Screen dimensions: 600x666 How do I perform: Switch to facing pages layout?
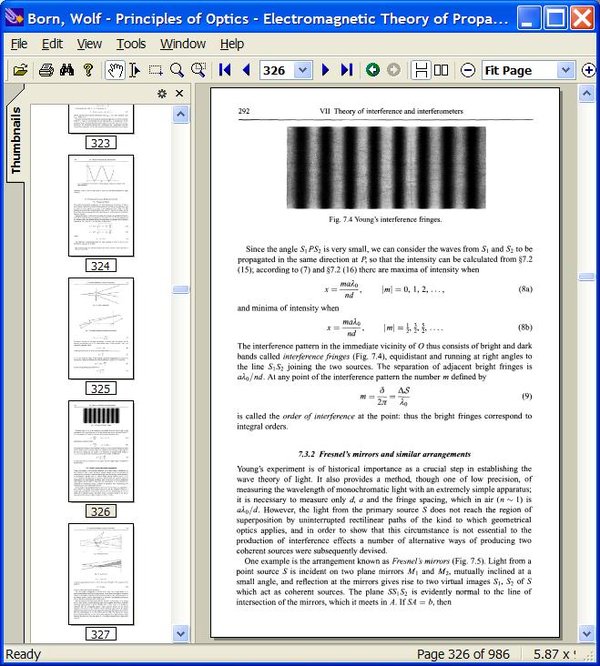click(x=441, y=70)
